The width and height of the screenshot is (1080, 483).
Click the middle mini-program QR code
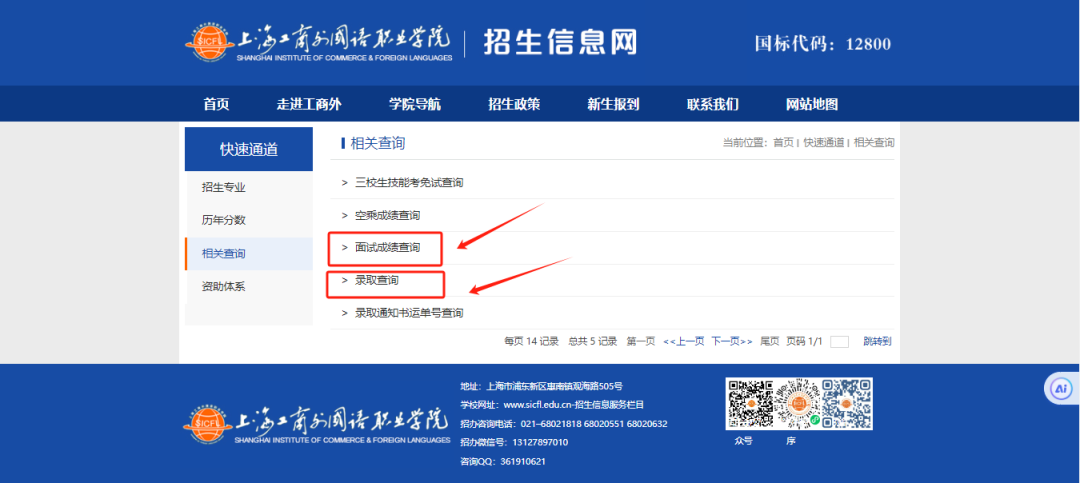[799, 404]
